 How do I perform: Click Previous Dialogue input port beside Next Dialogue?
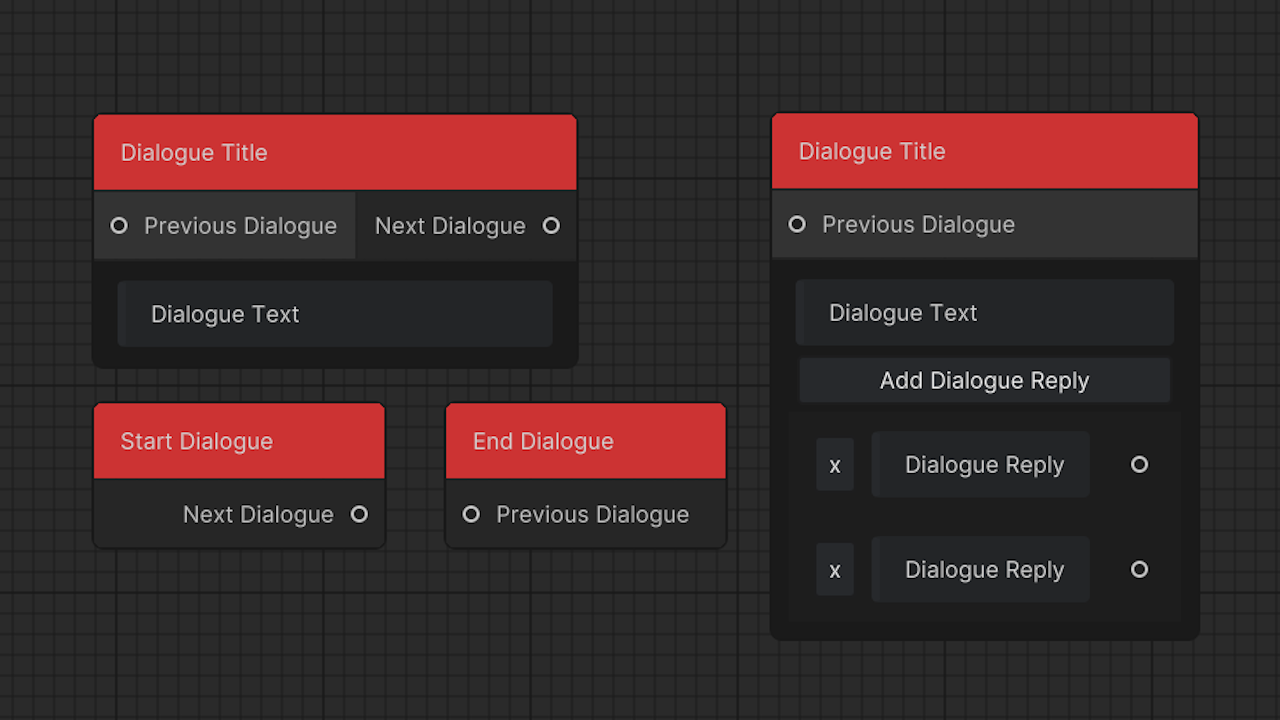point(119,225)
